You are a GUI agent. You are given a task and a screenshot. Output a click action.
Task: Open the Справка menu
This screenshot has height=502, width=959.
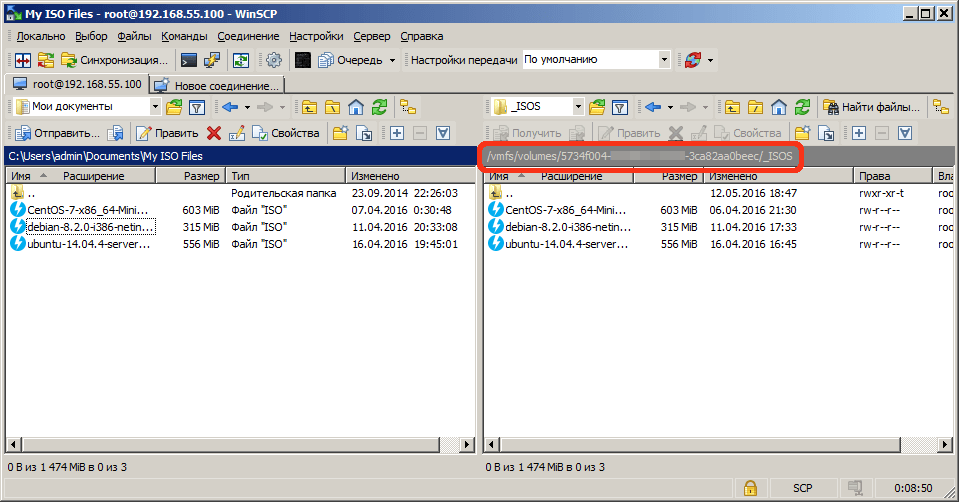421,36
